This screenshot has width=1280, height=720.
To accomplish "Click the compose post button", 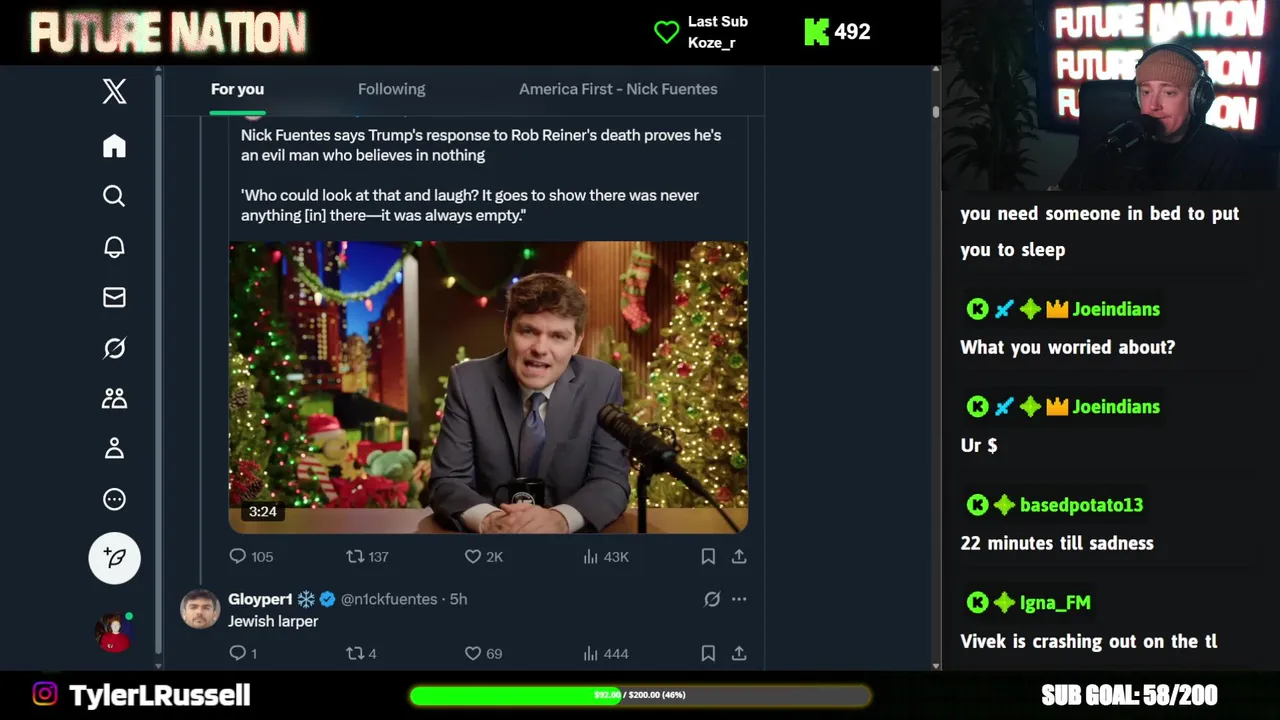I will (114, 558).
